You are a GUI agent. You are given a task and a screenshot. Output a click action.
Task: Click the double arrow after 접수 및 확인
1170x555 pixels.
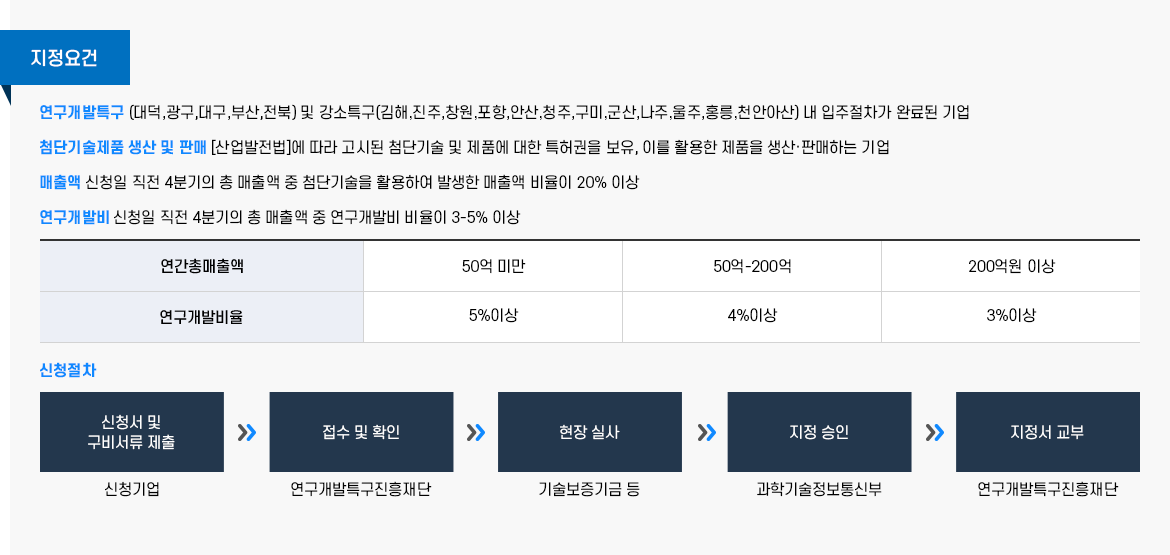click(x=476, y=432)
